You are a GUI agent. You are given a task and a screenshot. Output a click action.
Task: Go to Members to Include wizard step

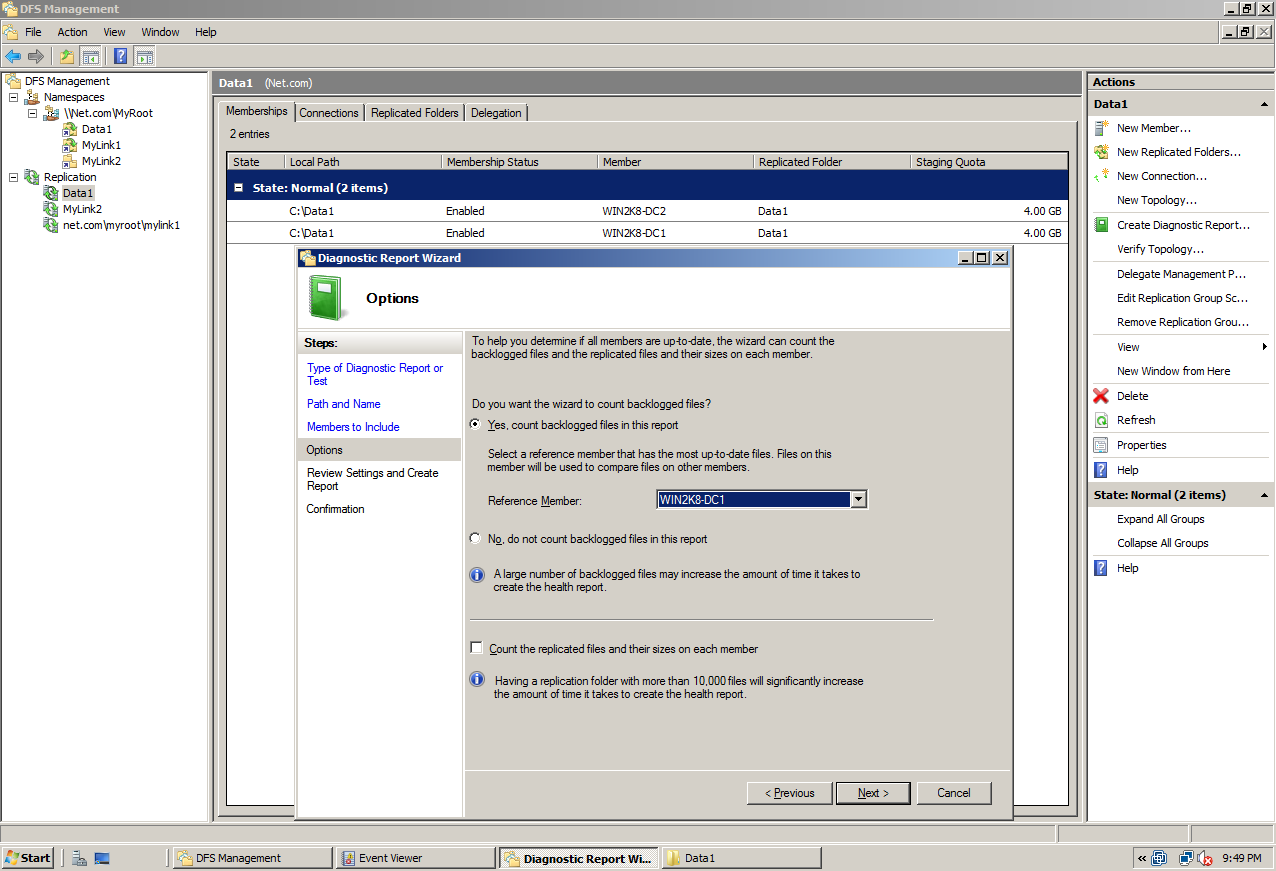[353, 427]
